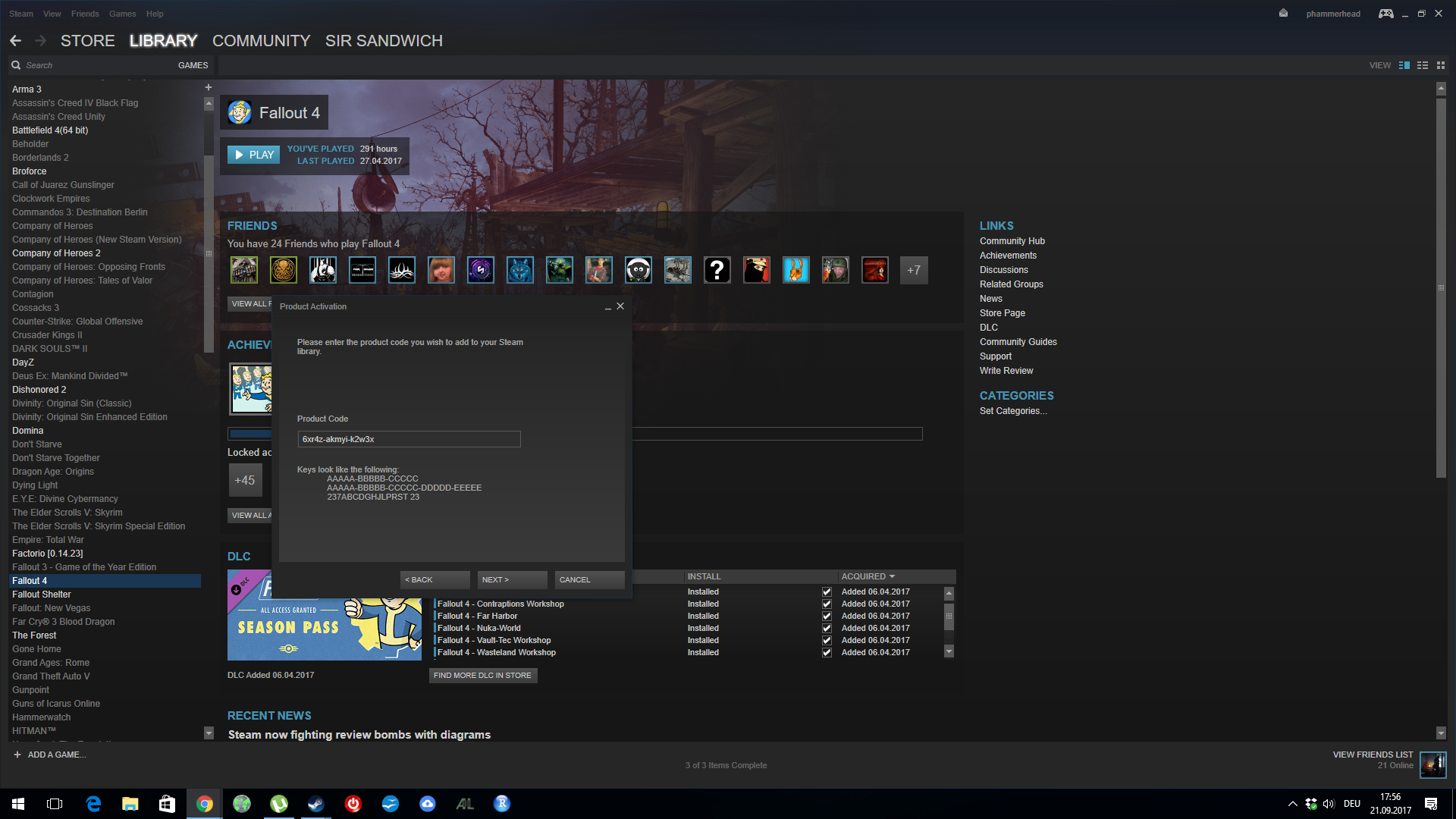1456x819 pixels.
Task: Open the Friends menu
Action: click(85, 14)
